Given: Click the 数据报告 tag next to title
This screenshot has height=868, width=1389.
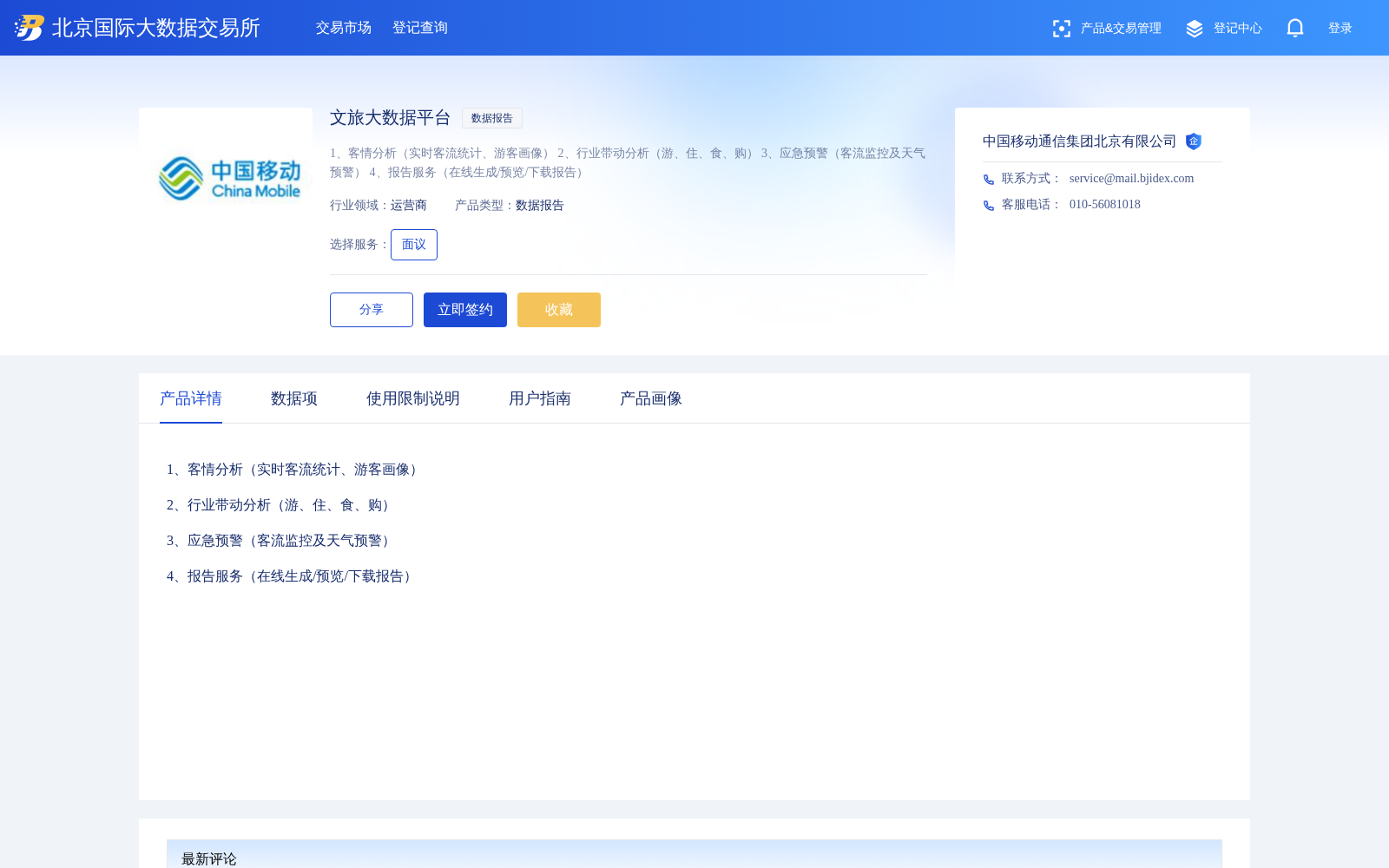Looking at the screenshot, I should click(x=492, y=118).
